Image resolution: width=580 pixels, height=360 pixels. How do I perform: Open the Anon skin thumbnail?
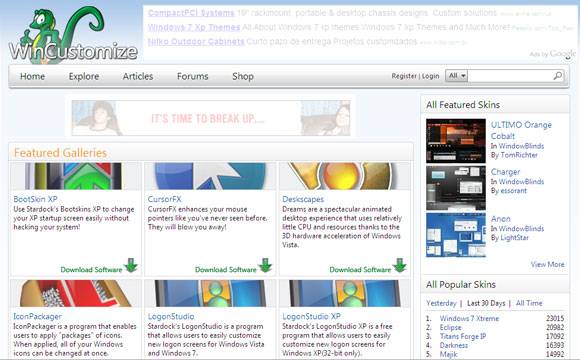tap(456, 235)
